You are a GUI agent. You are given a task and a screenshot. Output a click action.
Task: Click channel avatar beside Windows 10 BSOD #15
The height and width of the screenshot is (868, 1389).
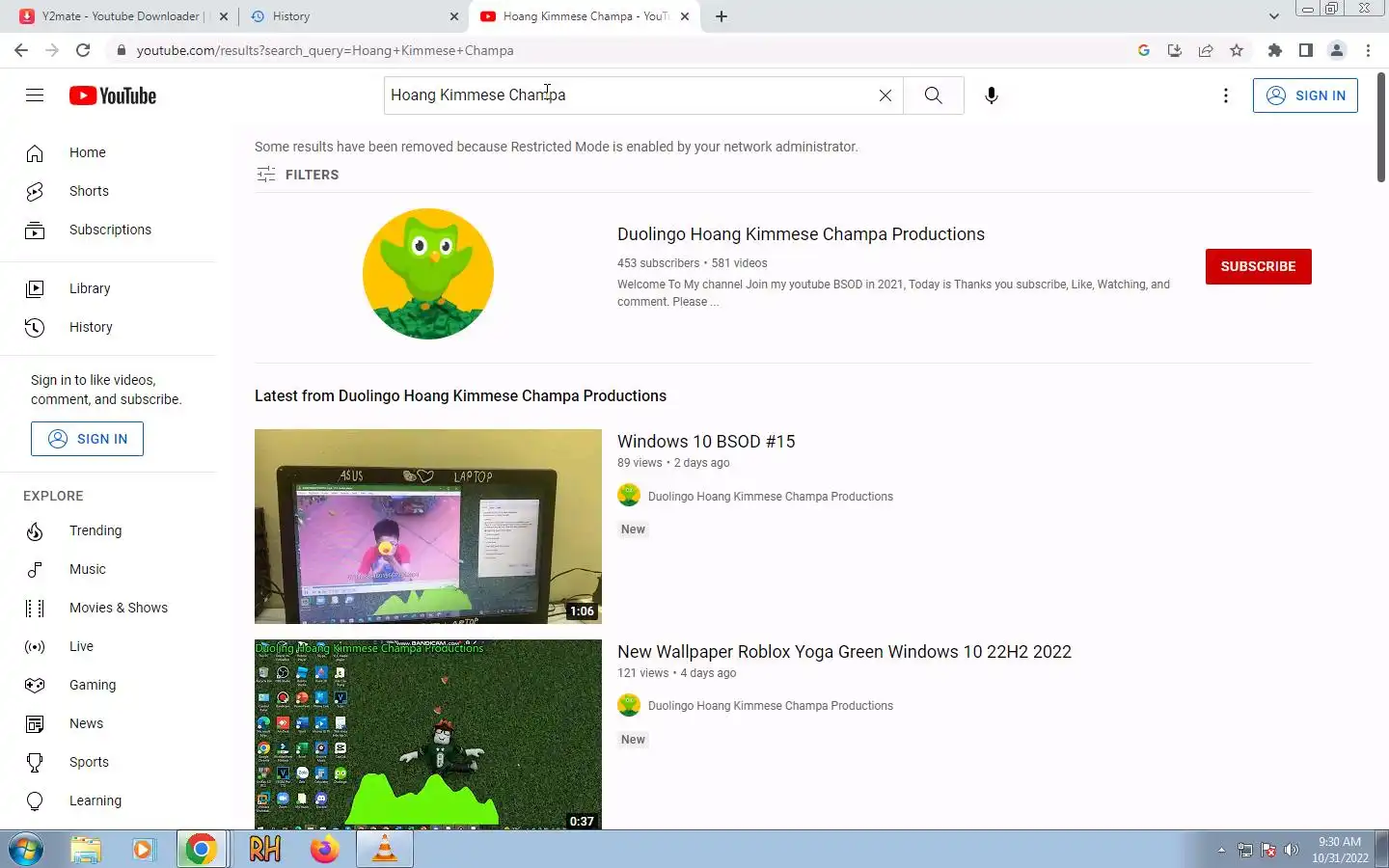coord(629,496)
